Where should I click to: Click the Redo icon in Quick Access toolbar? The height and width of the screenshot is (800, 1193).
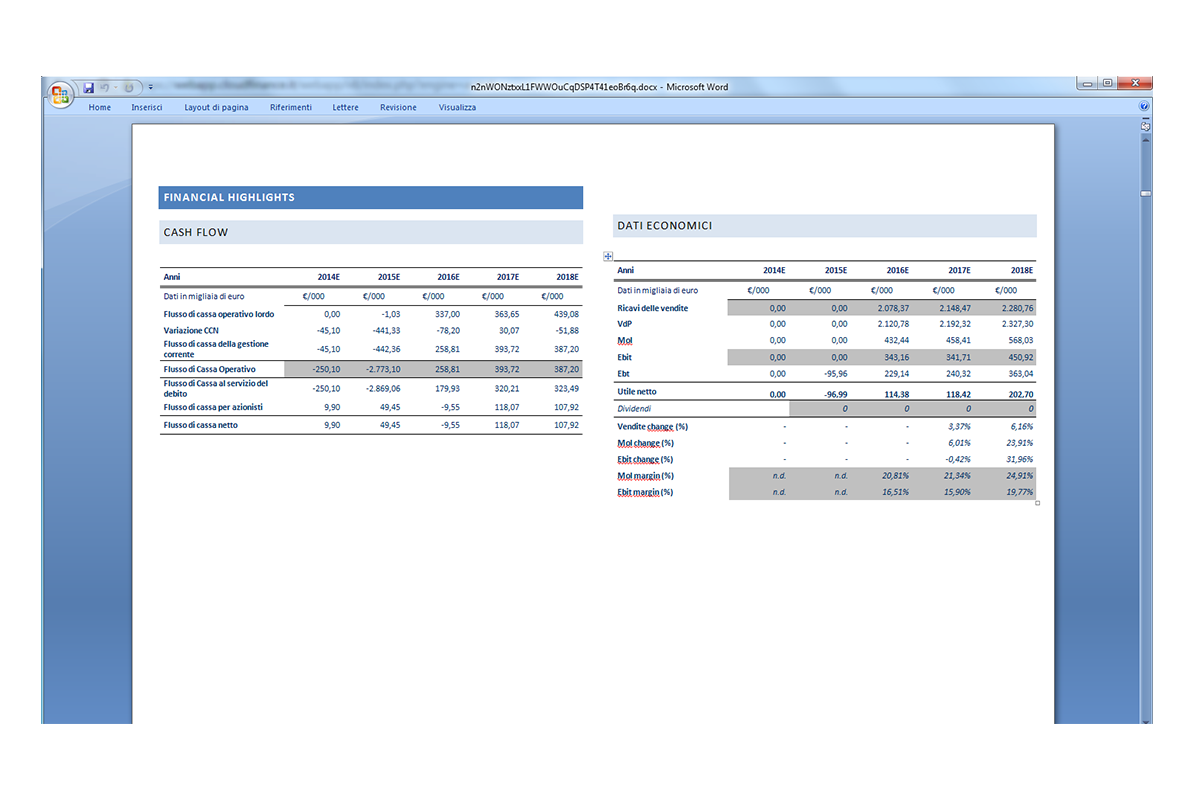129,88
